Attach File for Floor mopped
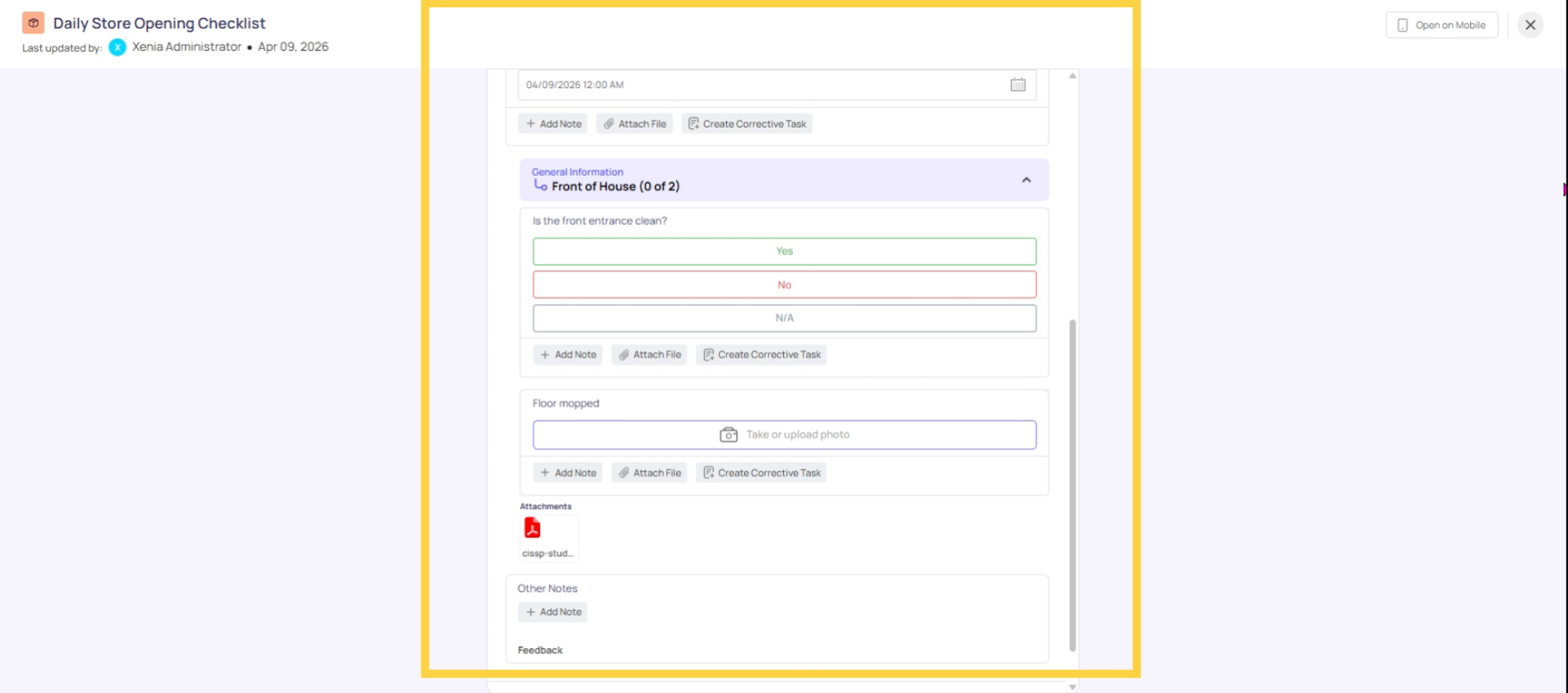 (x=649, y=473)
